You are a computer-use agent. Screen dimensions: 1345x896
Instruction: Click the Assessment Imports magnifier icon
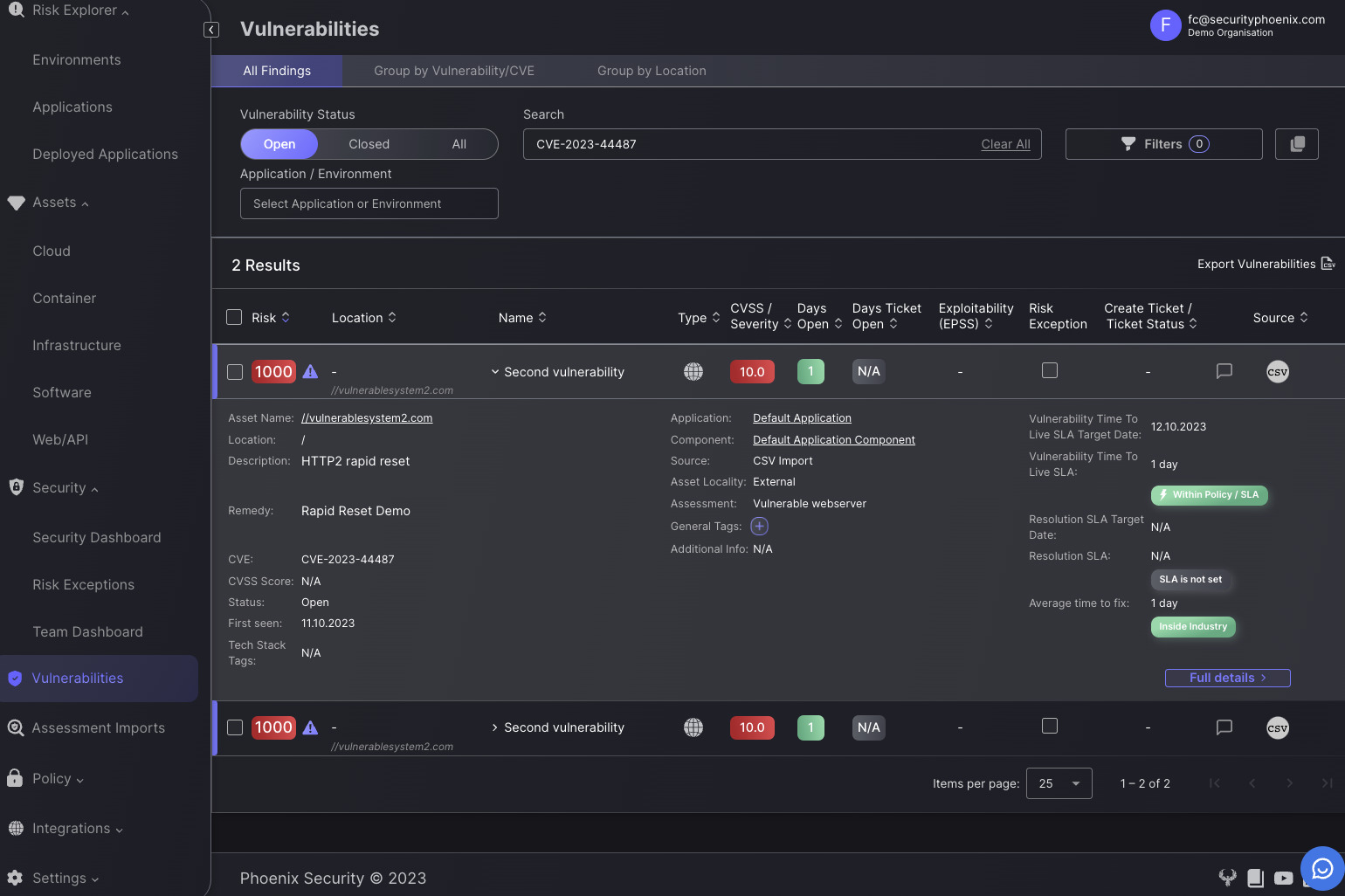click(15, 727)
